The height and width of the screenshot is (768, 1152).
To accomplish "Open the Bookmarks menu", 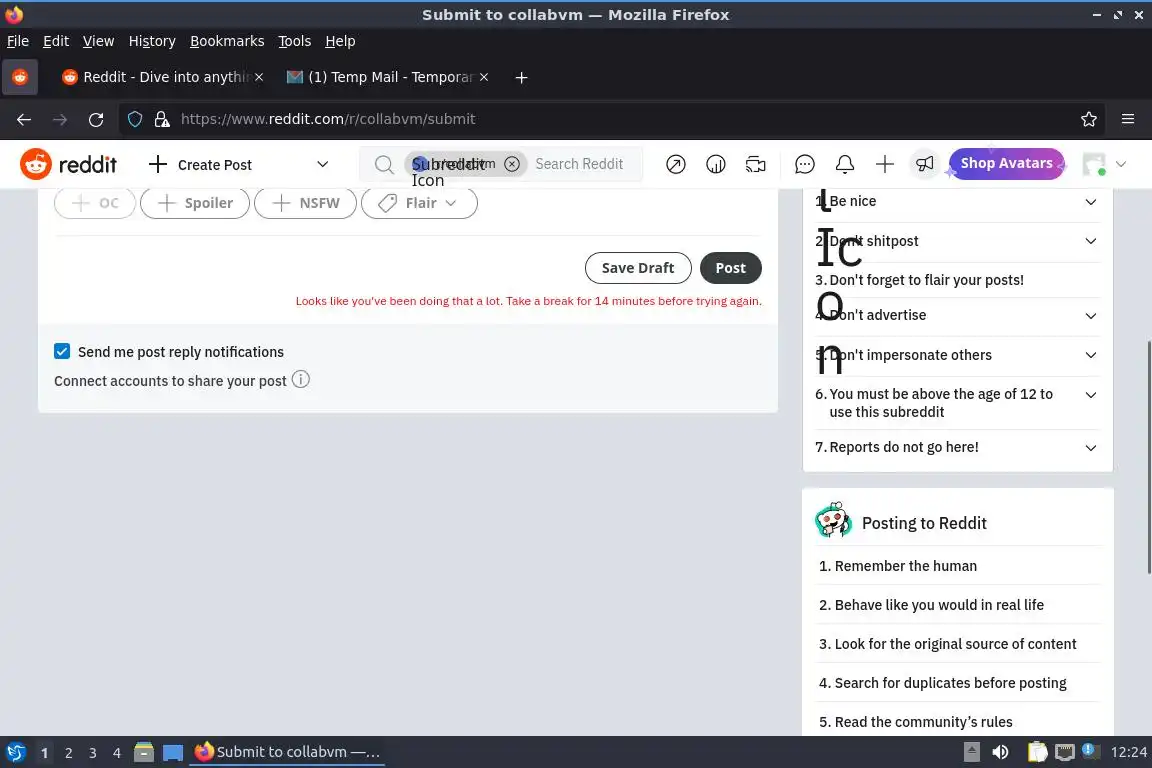I will [x=227, y=41].
